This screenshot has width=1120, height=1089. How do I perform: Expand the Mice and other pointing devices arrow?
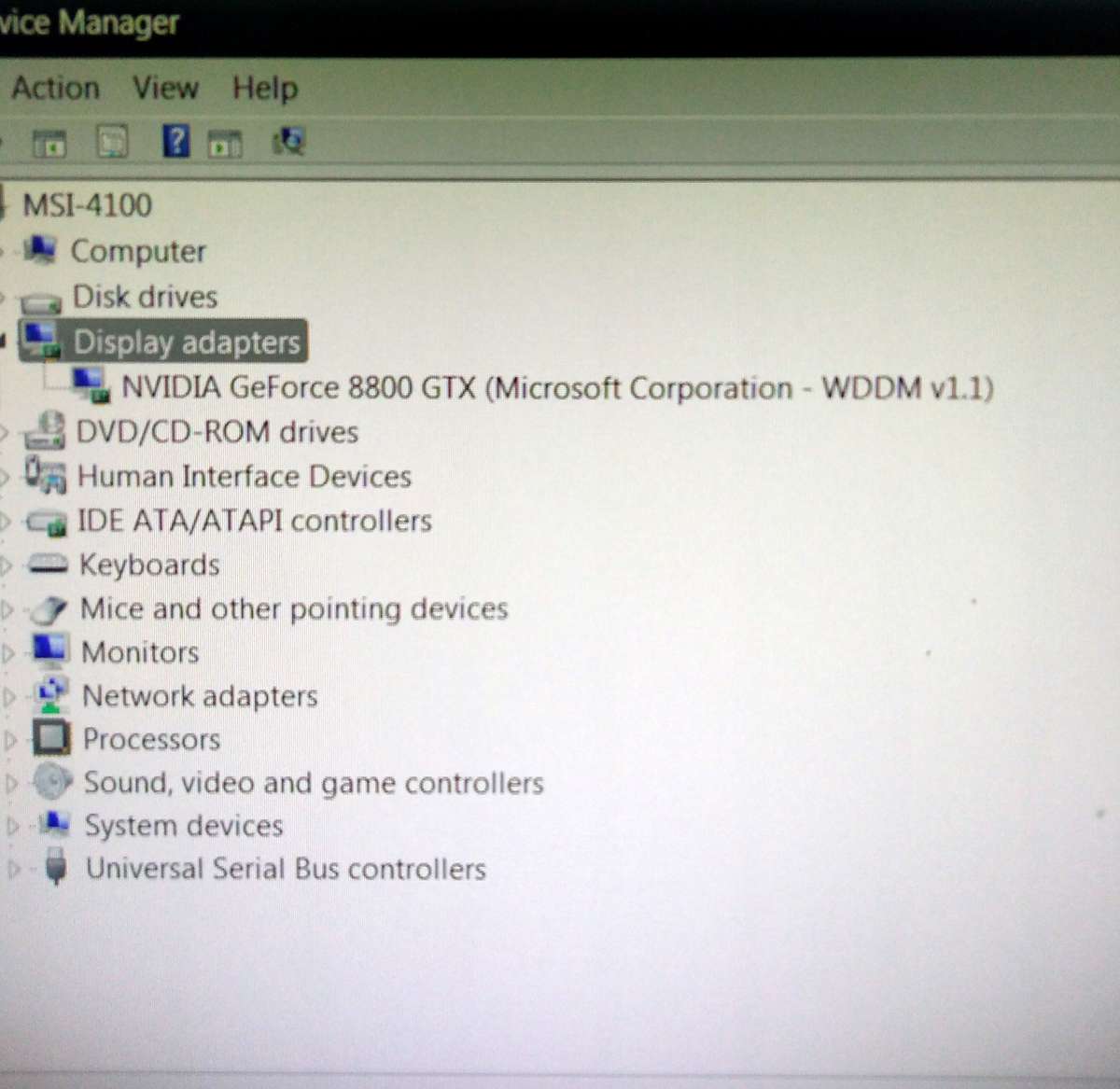coord(7,609)
